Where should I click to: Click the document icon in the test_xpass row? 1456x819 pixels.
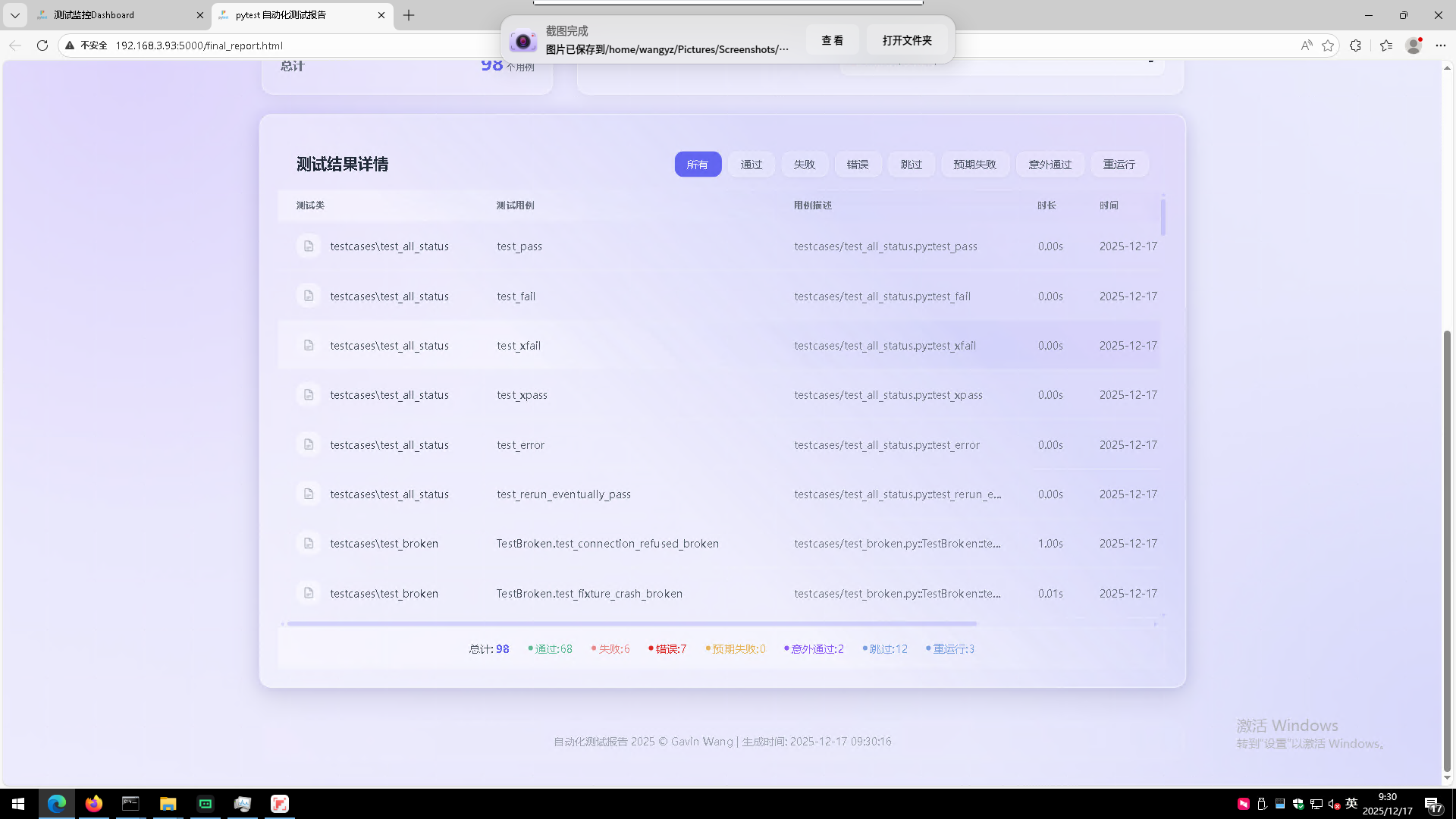(x=309, y=395)
